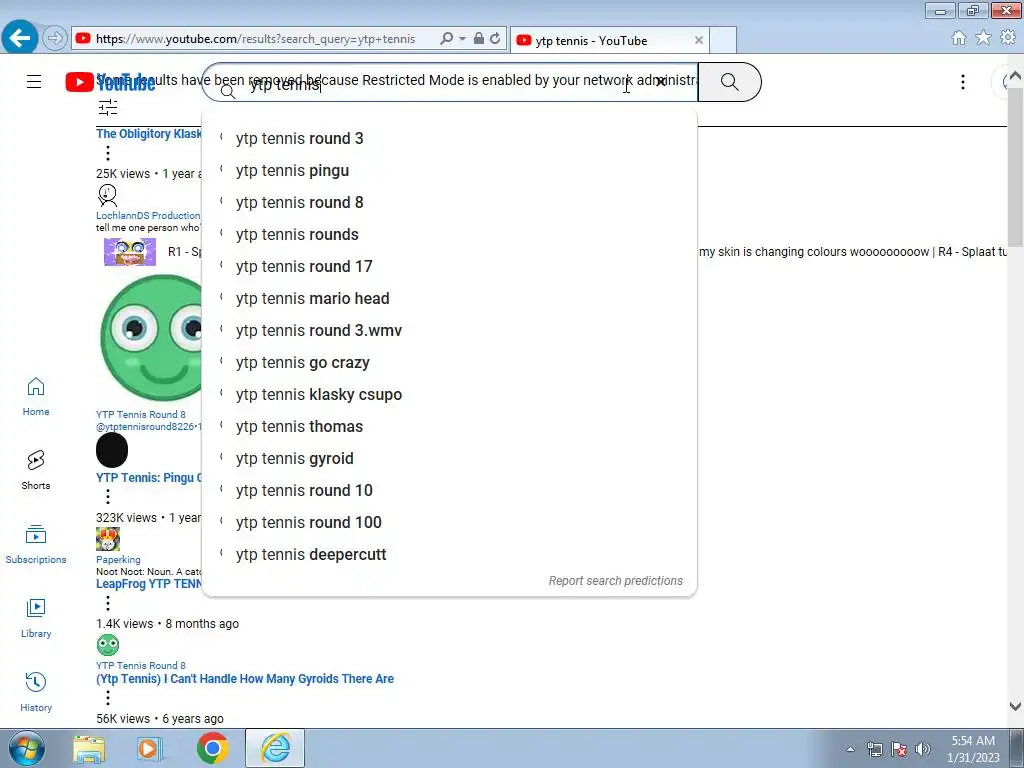Click the address bar search magnifier icon
Screen dimensions: 1024x768
pos(447,39)
